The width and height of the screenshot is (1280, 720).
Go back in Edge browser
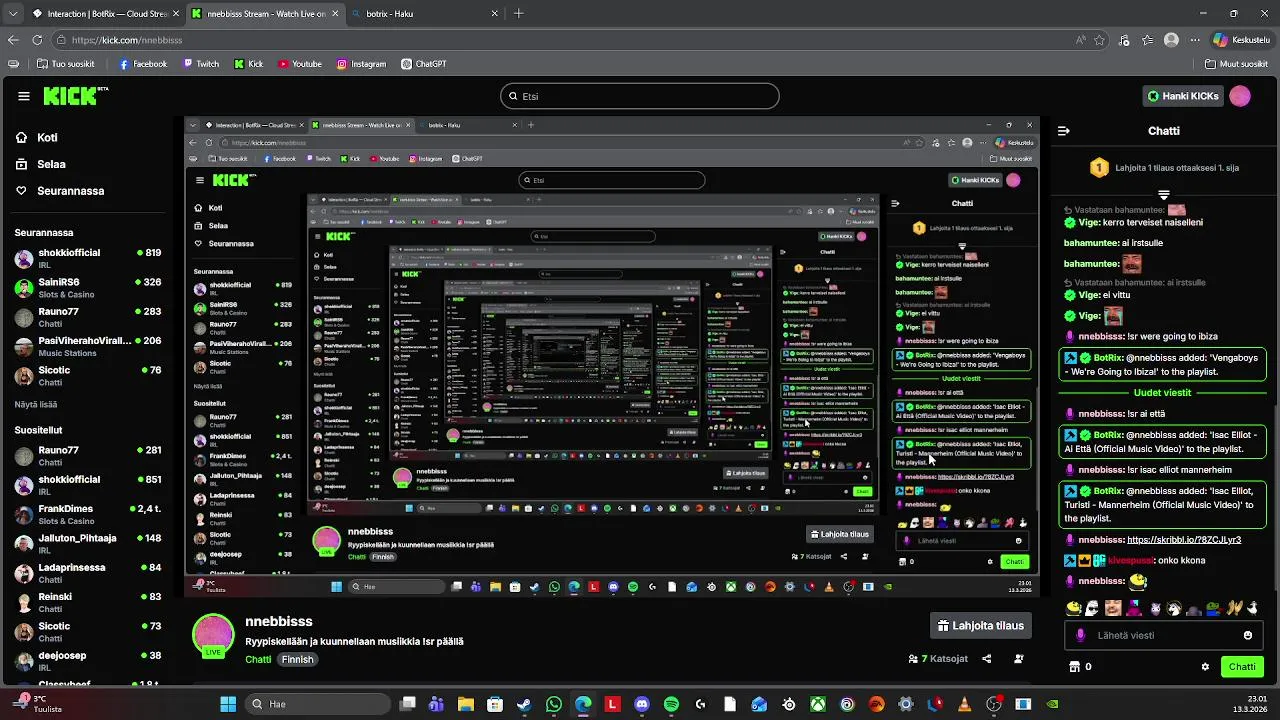13,40
